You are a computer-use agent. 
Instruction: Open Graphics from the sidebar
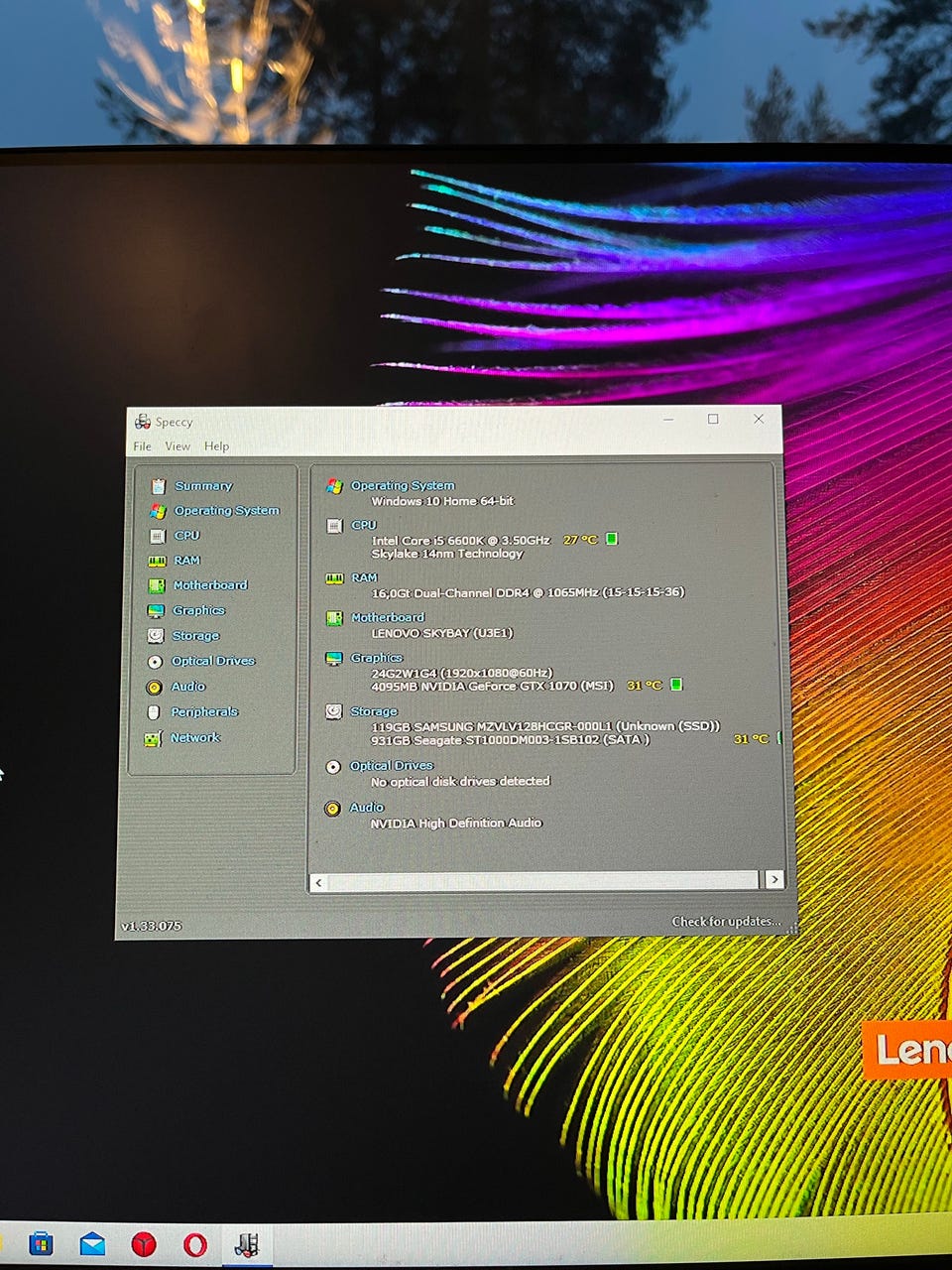pyautogui.click(x=199, y=610)
